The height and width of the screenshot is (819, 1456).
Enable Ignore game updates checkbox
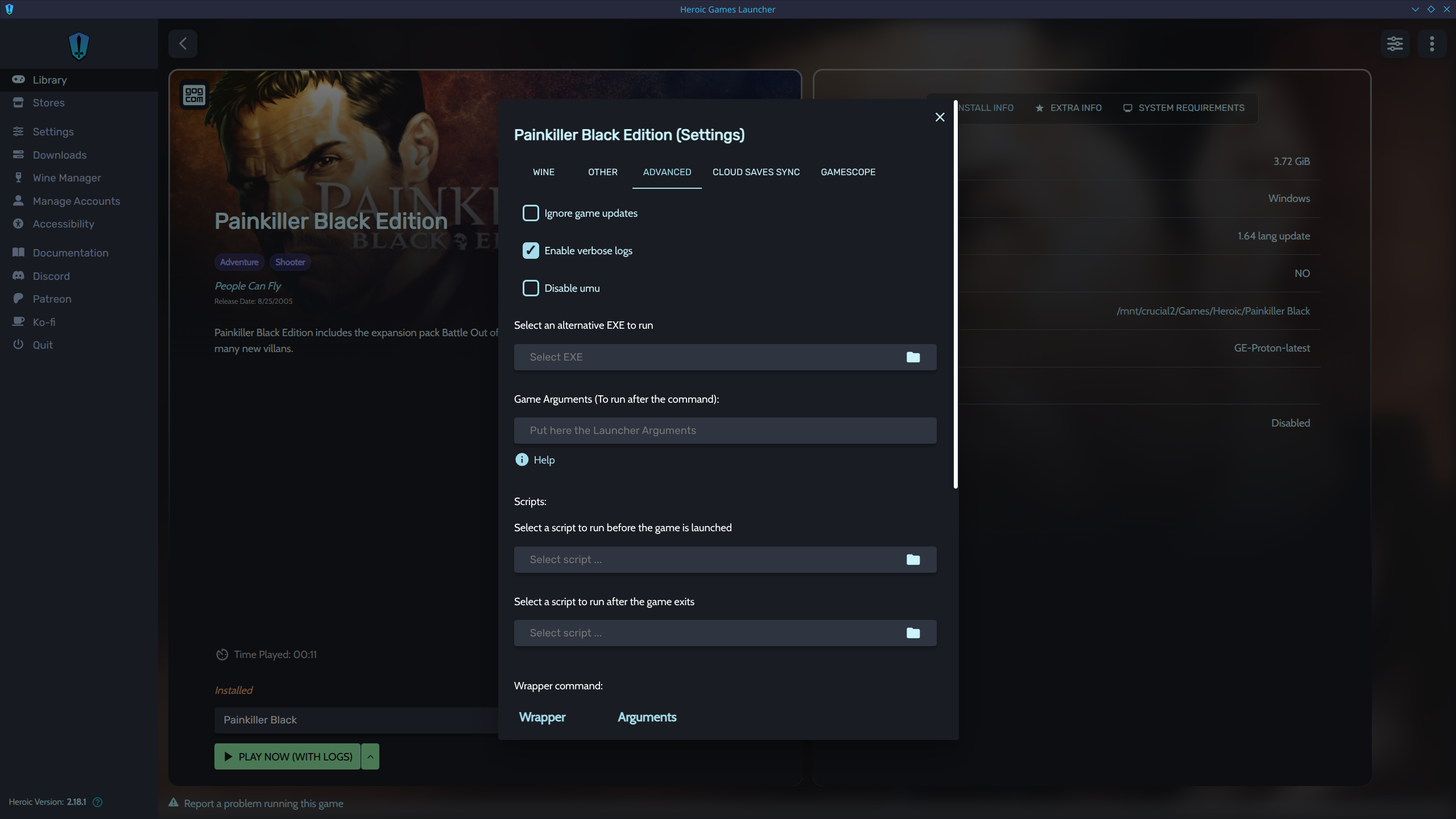click(531, 213)
